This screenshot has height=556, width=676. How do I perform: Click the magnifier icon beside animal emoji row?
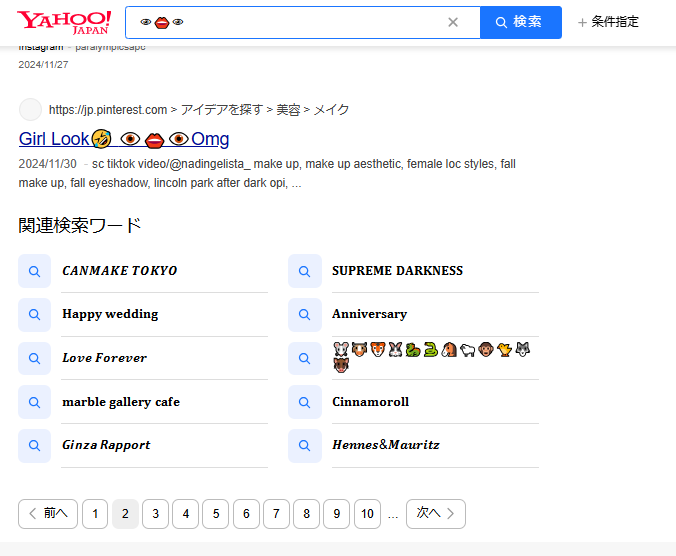click(305, 358)
